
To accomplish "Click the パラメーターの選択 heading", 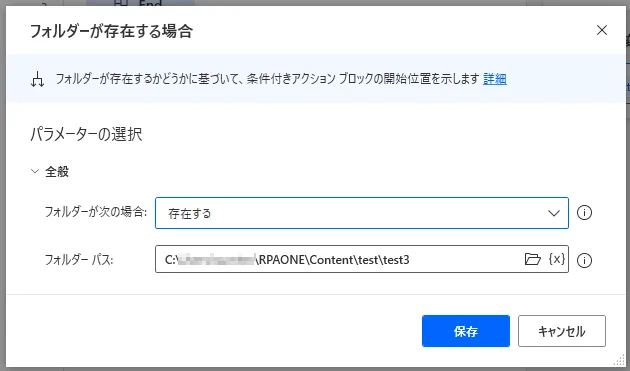I will 86,134.
